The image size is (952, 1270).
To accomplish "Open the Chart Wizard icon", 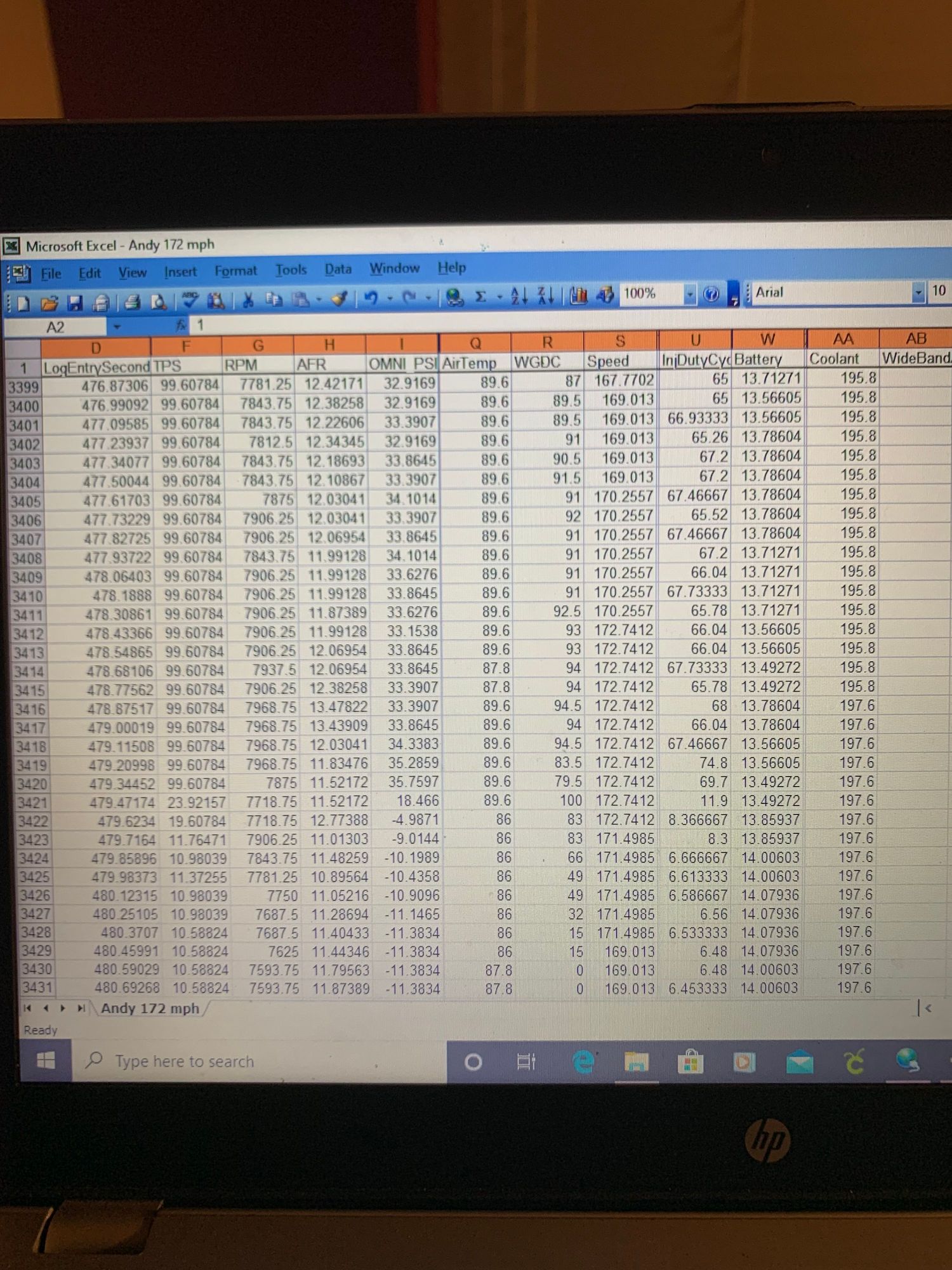I will pyautogui.click(x=578, y=295).
